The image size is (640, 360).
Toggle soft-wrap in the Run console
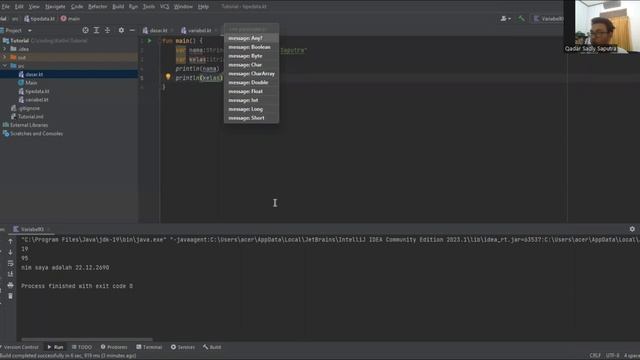pyautogui.click(x=10, y=263)
